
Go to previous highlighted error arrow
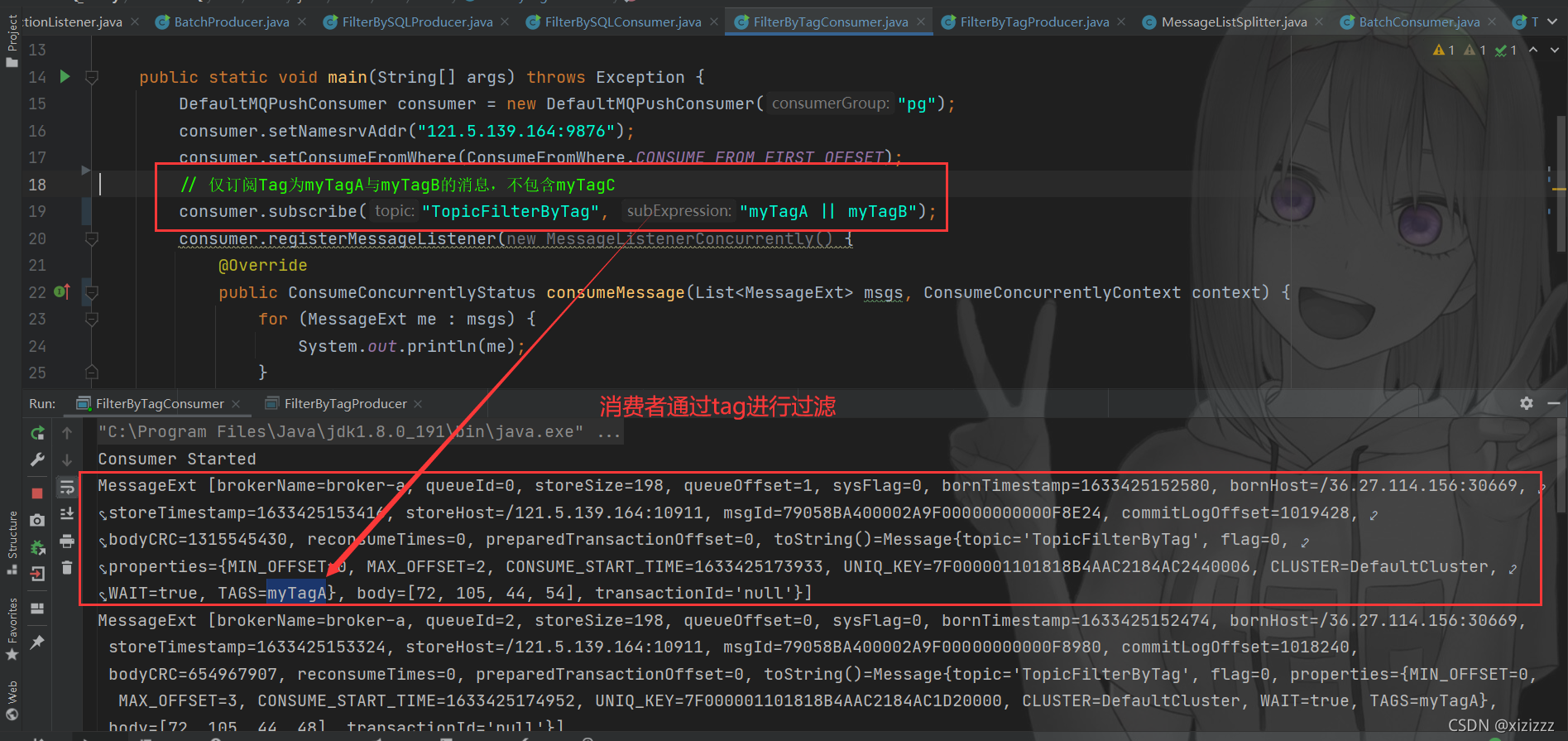coord(1533,51)
